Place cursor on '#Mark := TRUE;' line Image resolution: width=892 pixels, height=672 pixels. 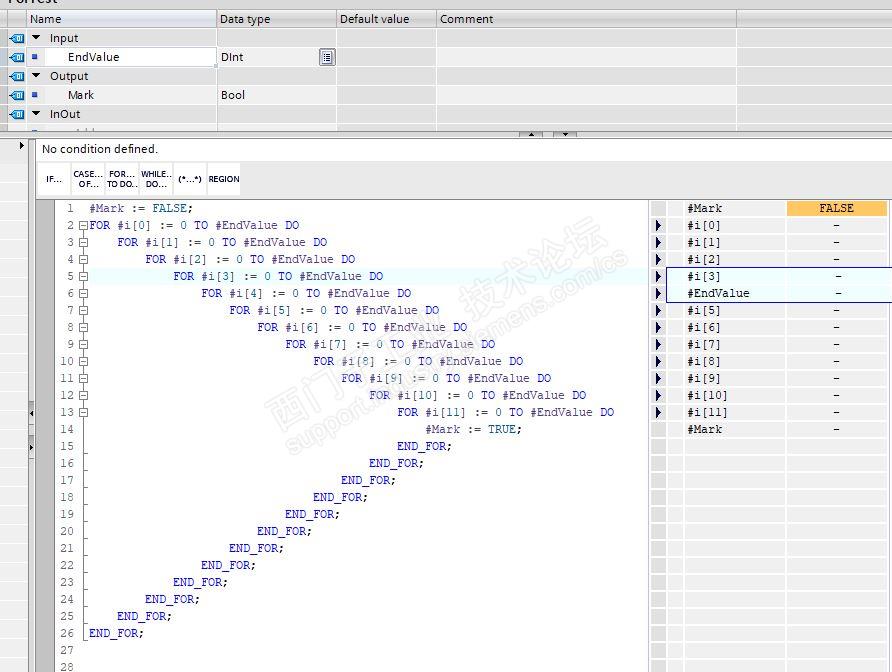[473, 430]
